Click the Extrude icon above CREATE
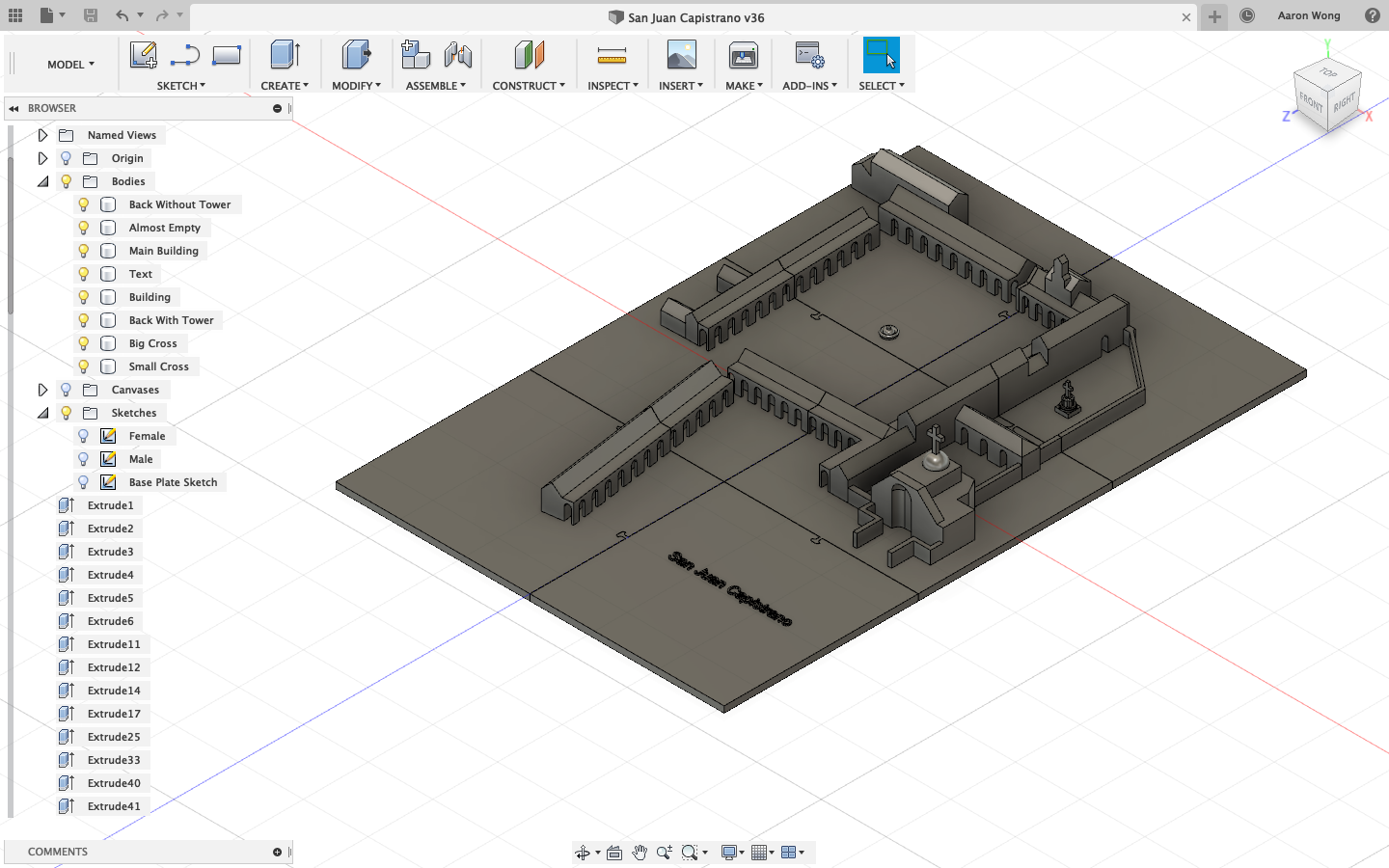The width and height of the screenshot is (1389, 868). click(x=285, y=55)
